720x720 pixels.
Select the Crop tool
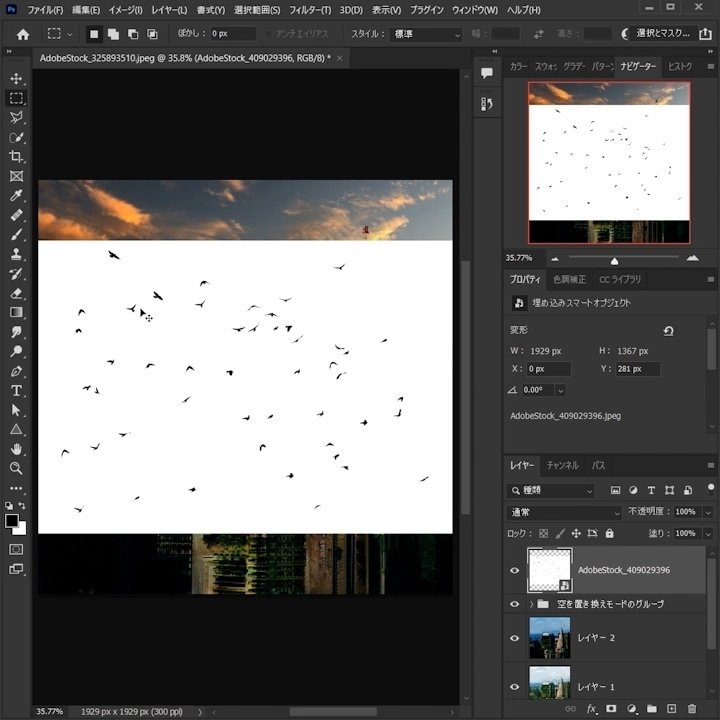(x=17, y=157)
